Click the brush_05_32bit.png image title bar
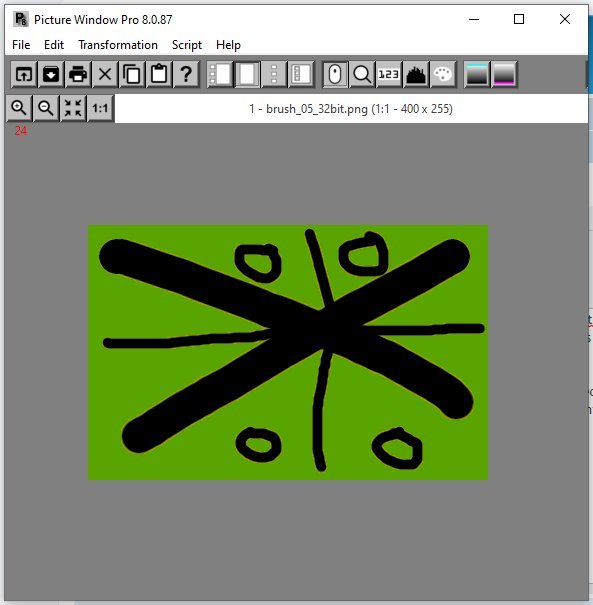The width and height of the screenshot is (593, 605). [351, 109]
